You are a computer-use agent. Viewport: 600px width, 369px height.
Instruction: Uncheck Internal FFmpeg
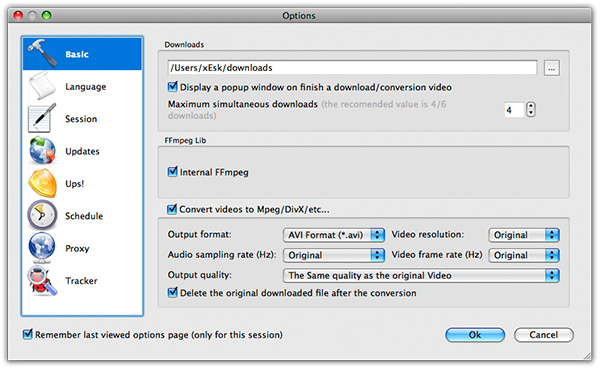[x=173, y=171]
